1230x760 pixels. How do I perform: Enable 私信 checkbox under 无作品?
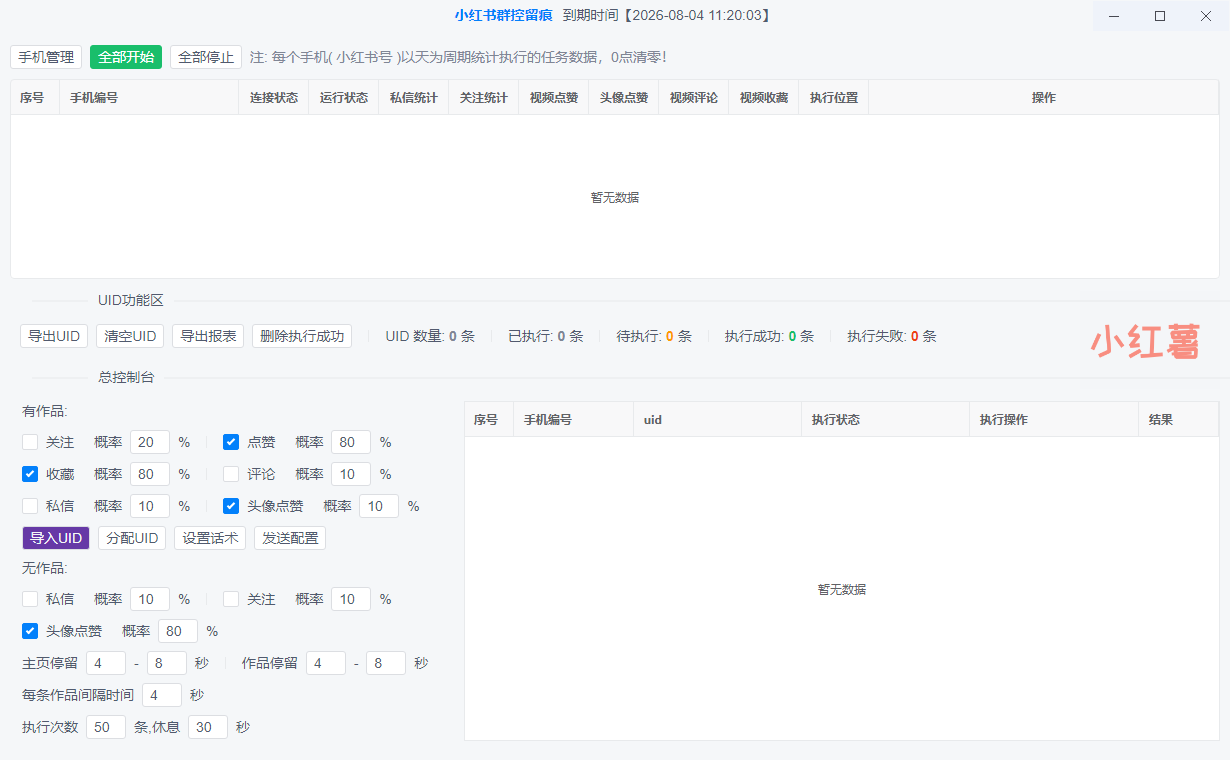(x=30, y=599)
